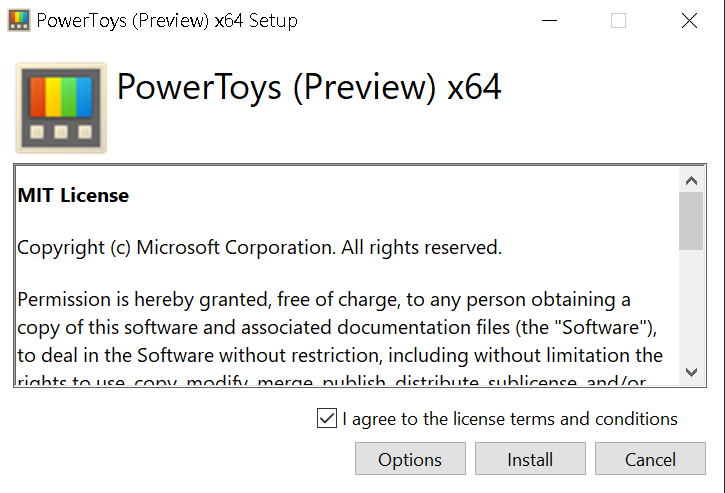Click the Microsoft Corporation copyright line
725x493 pixels.
point(259,247)
